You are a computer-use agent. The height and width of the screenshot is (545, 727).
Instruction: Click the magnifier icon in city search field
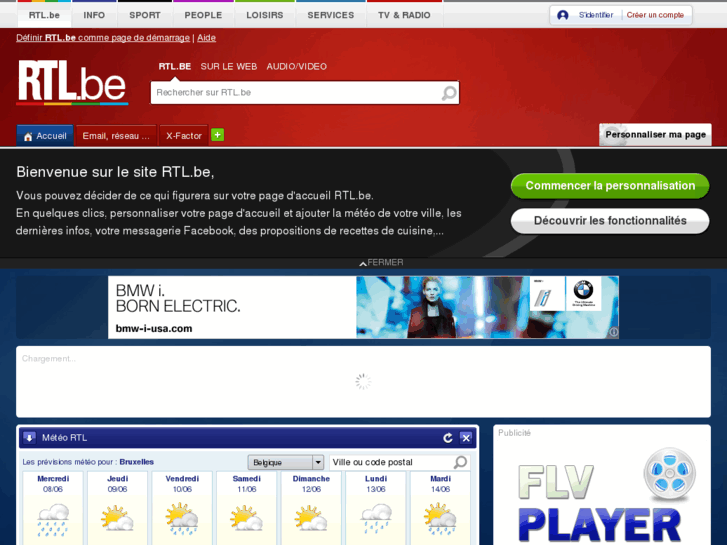tap(460, 462)
